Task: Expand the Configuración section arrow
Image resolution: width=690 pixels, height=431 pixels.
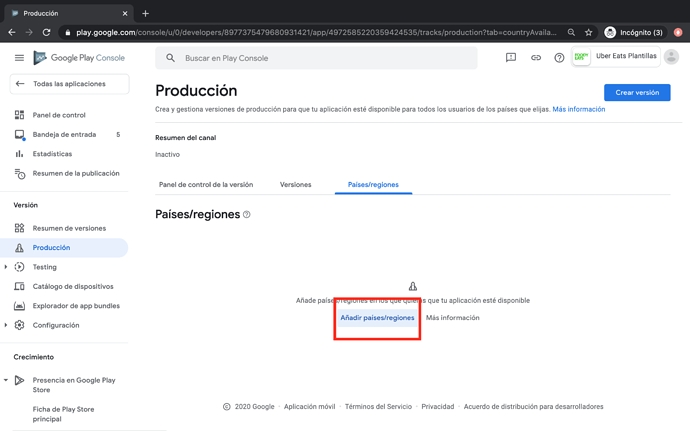Action: [6, 325]
